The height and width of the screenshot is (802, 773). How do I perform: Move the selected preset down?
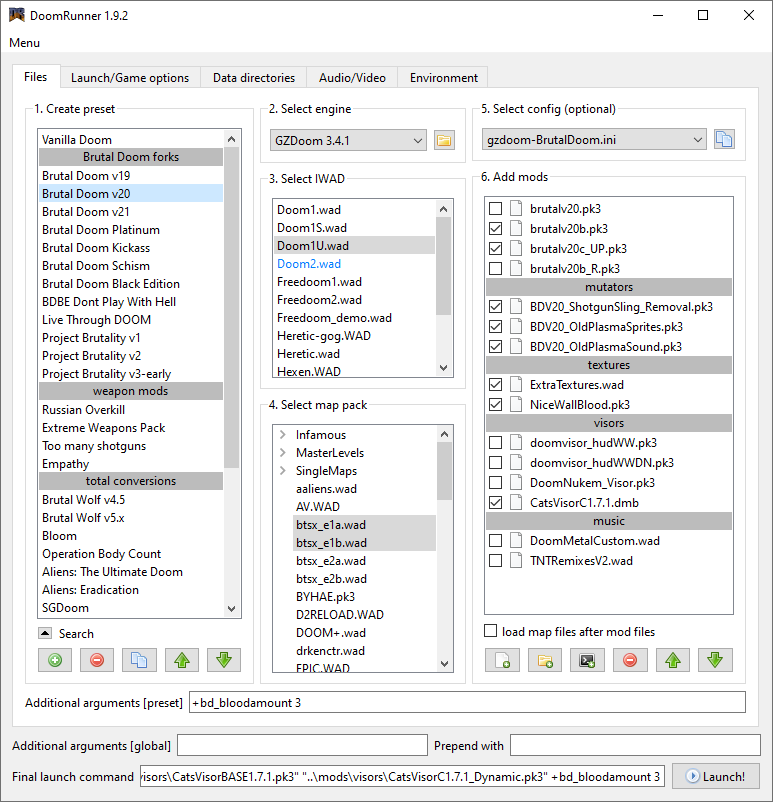[x=224, y=660]
